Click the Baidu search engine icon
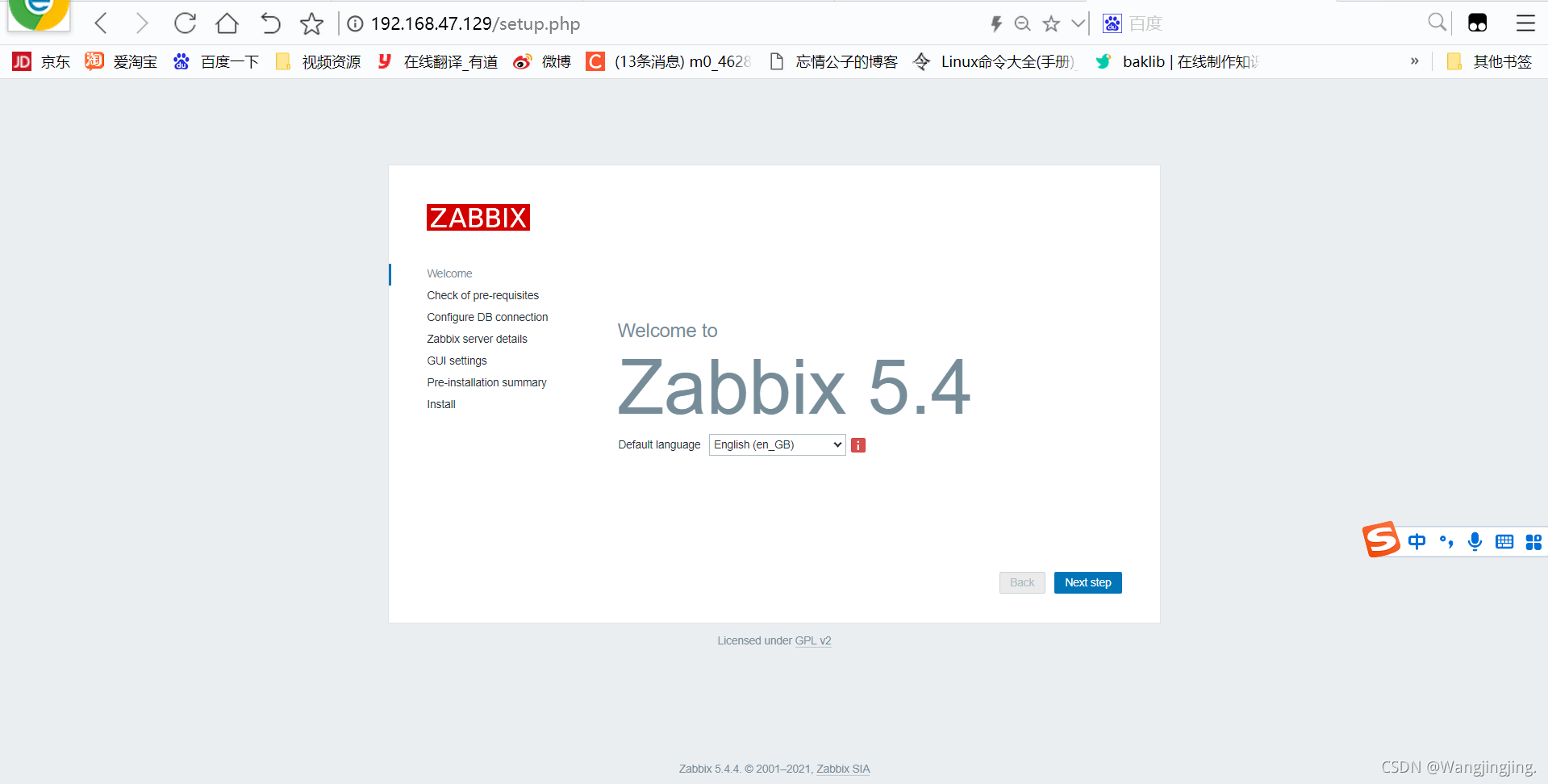 tap(1112, 23)
